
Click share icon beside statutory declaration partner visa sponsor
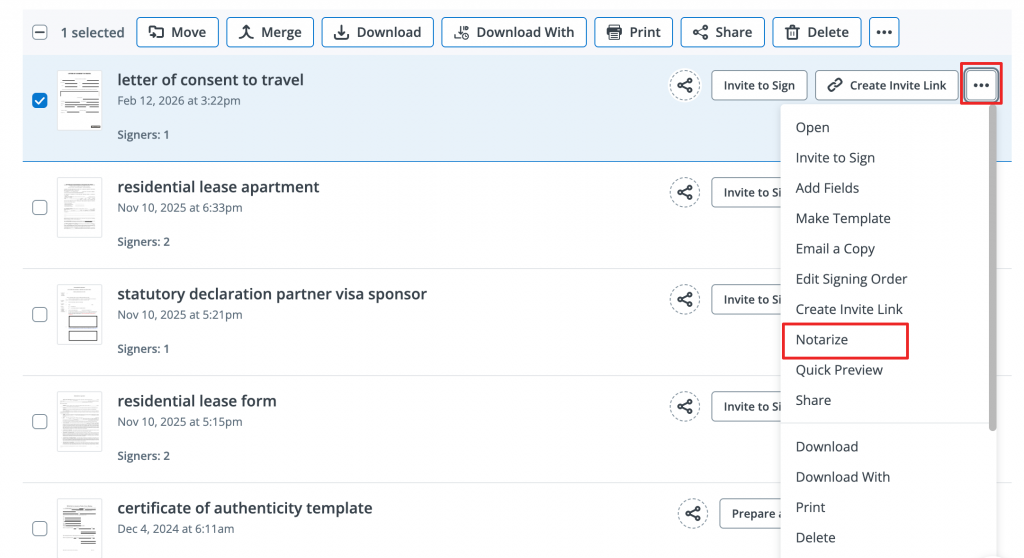pos(684,299)
